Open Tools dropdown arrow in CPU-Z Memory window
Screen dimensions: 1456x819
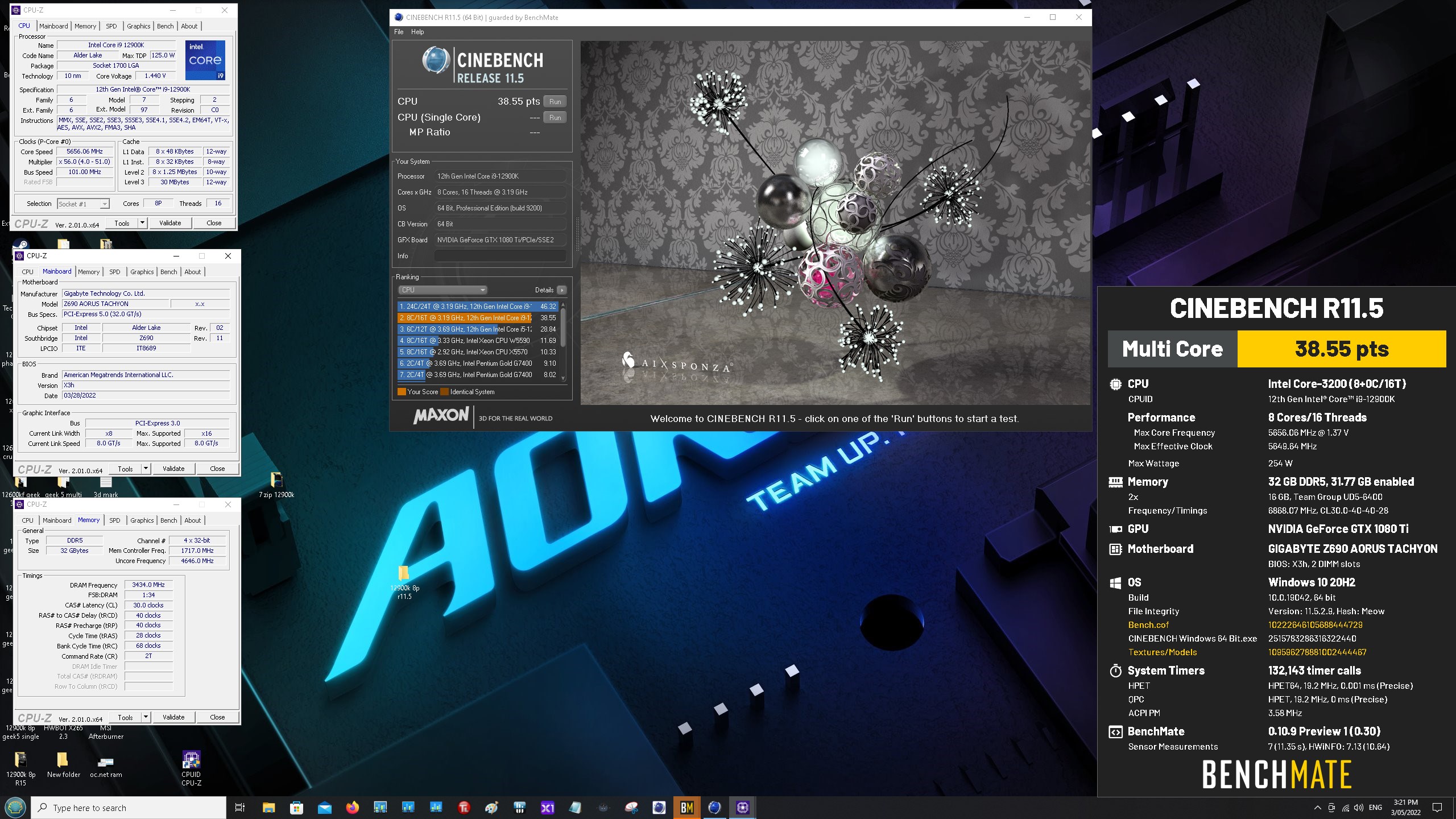[146, 717]
